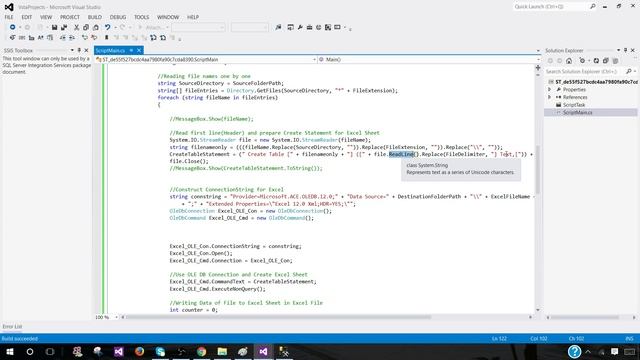
Task: Click the Save All icon
Action: click(64, 27)
